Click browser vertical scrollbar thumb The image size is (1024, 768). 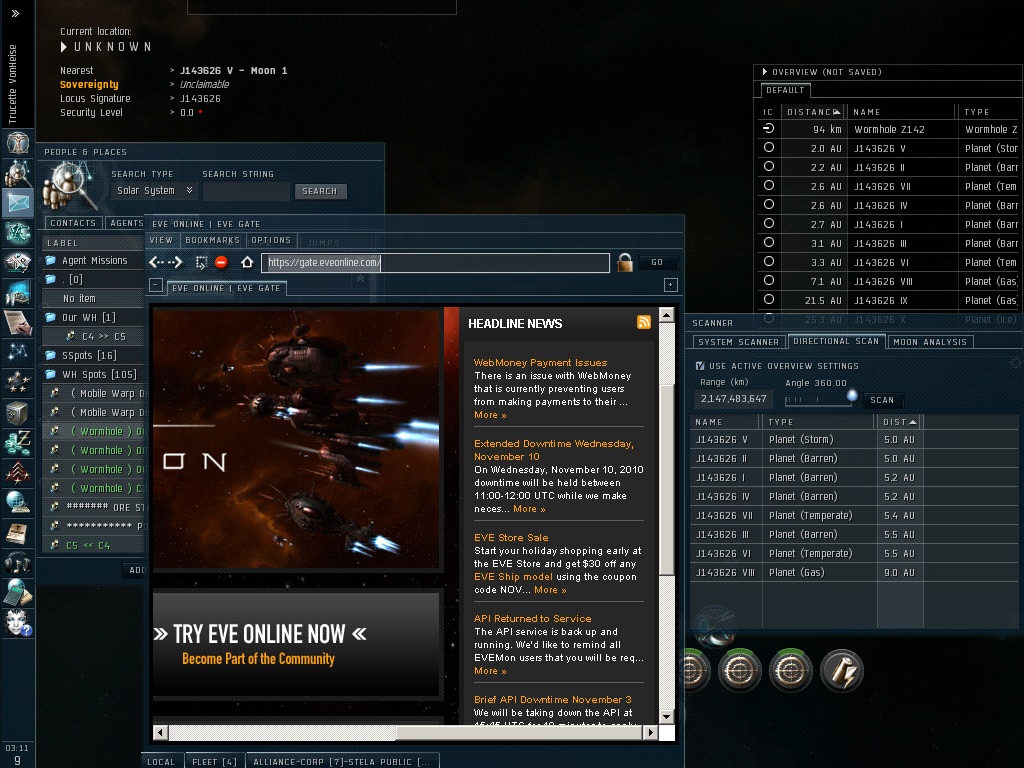click(x=666, y=480)
